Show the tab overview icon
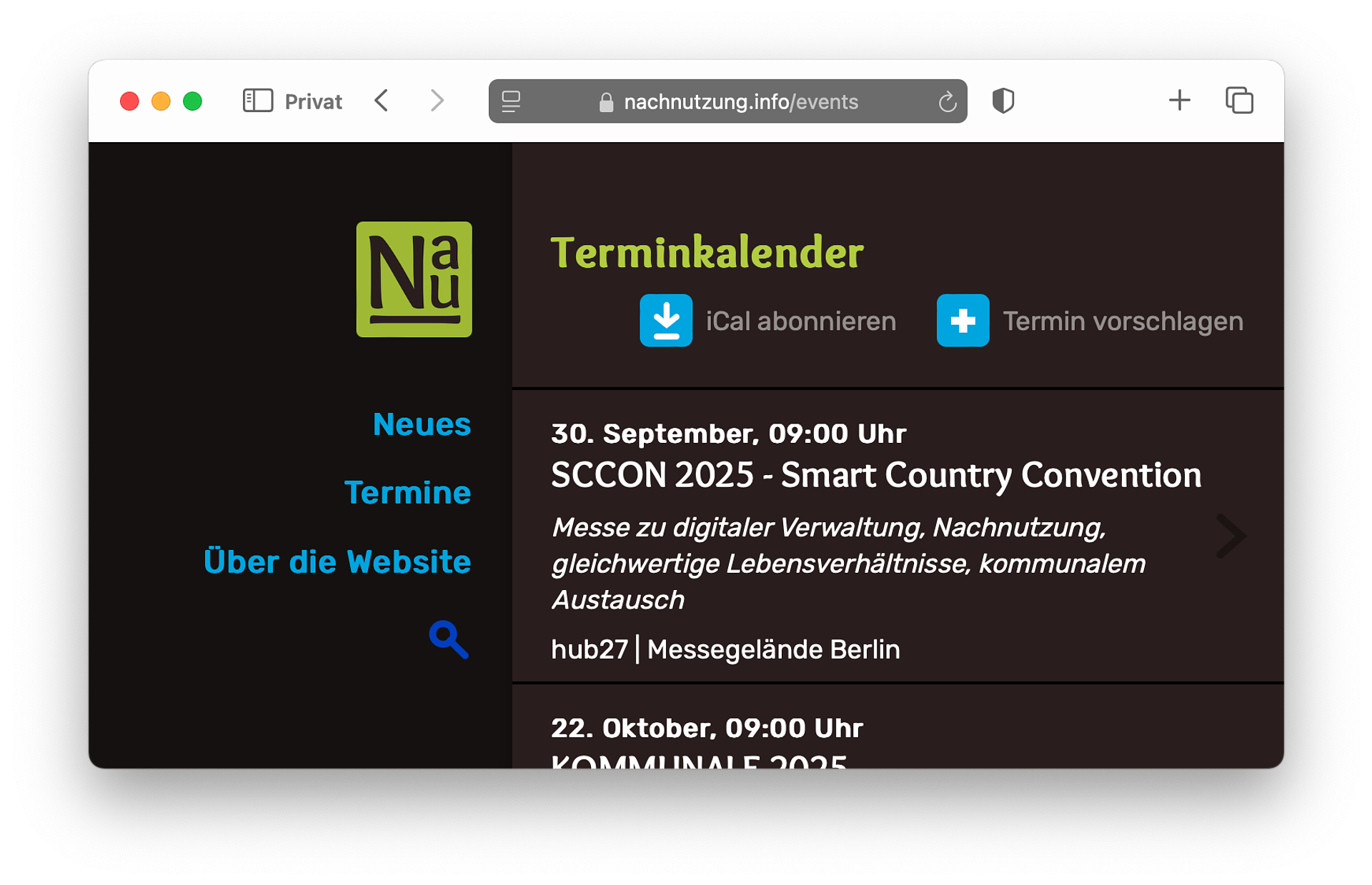Screen dimensions: 1372x885 click(1239, 100)
